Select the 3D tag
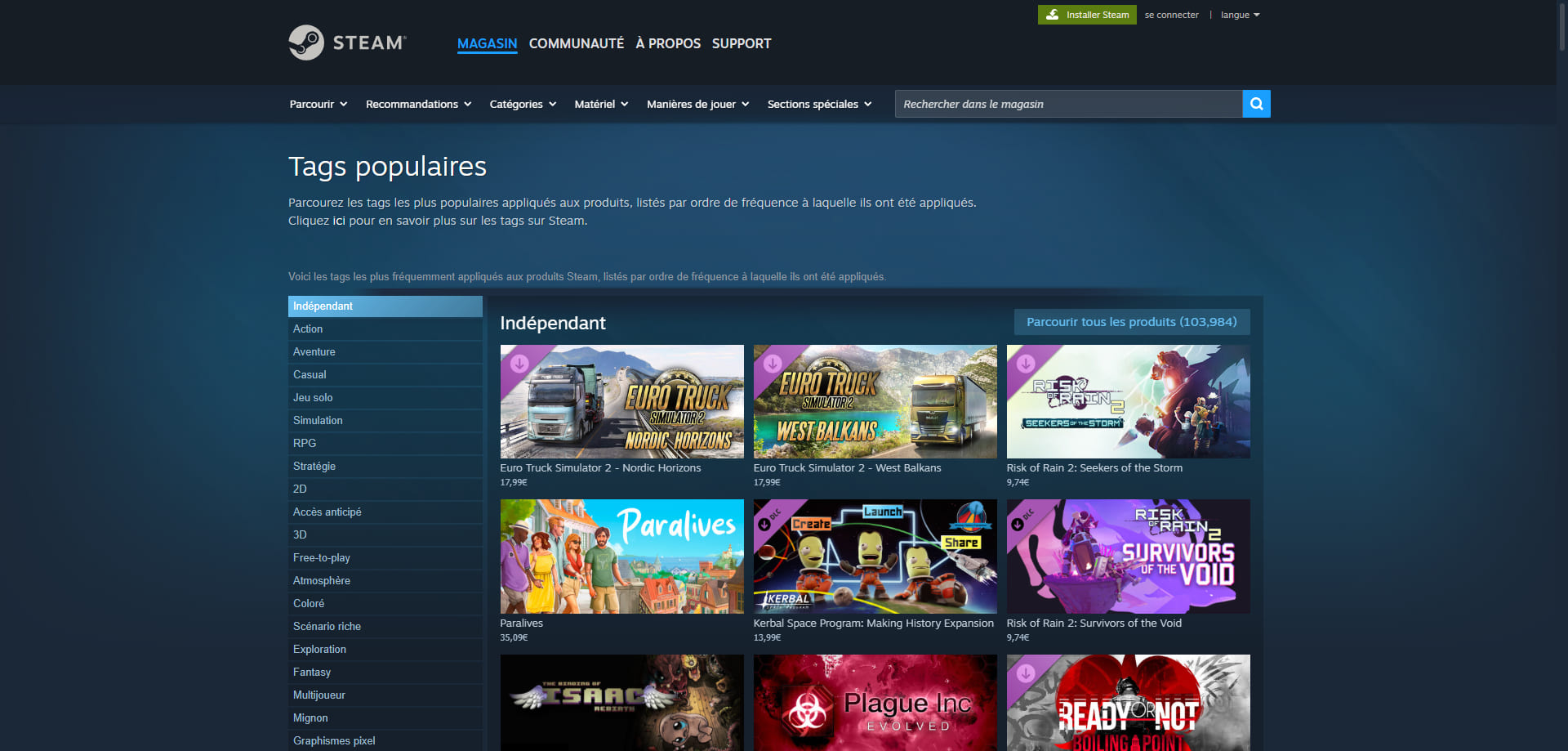Screen dimensions: 1568x751 tap(385, 534)
